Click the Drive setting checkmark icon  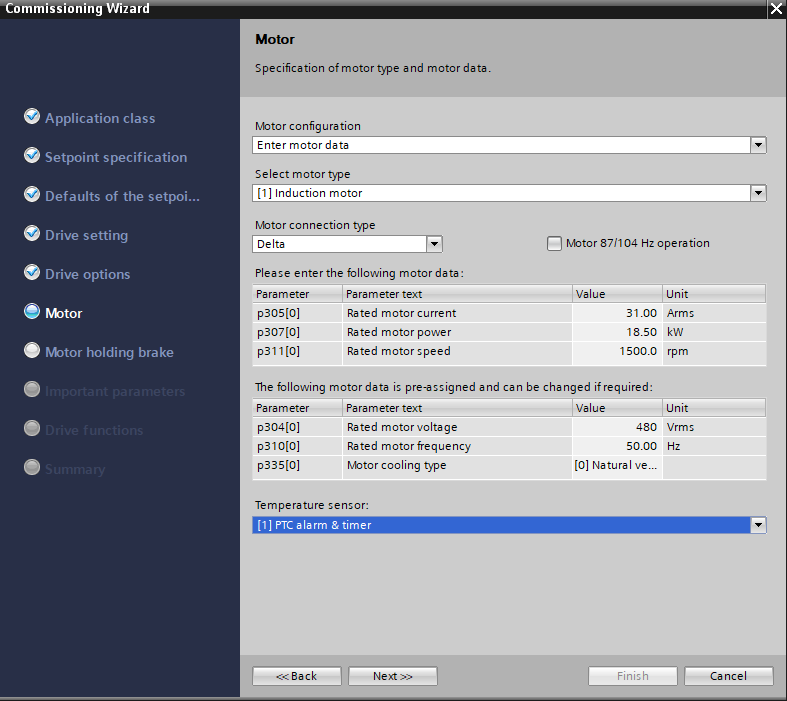pyautogui.click(x=32, y=234)
